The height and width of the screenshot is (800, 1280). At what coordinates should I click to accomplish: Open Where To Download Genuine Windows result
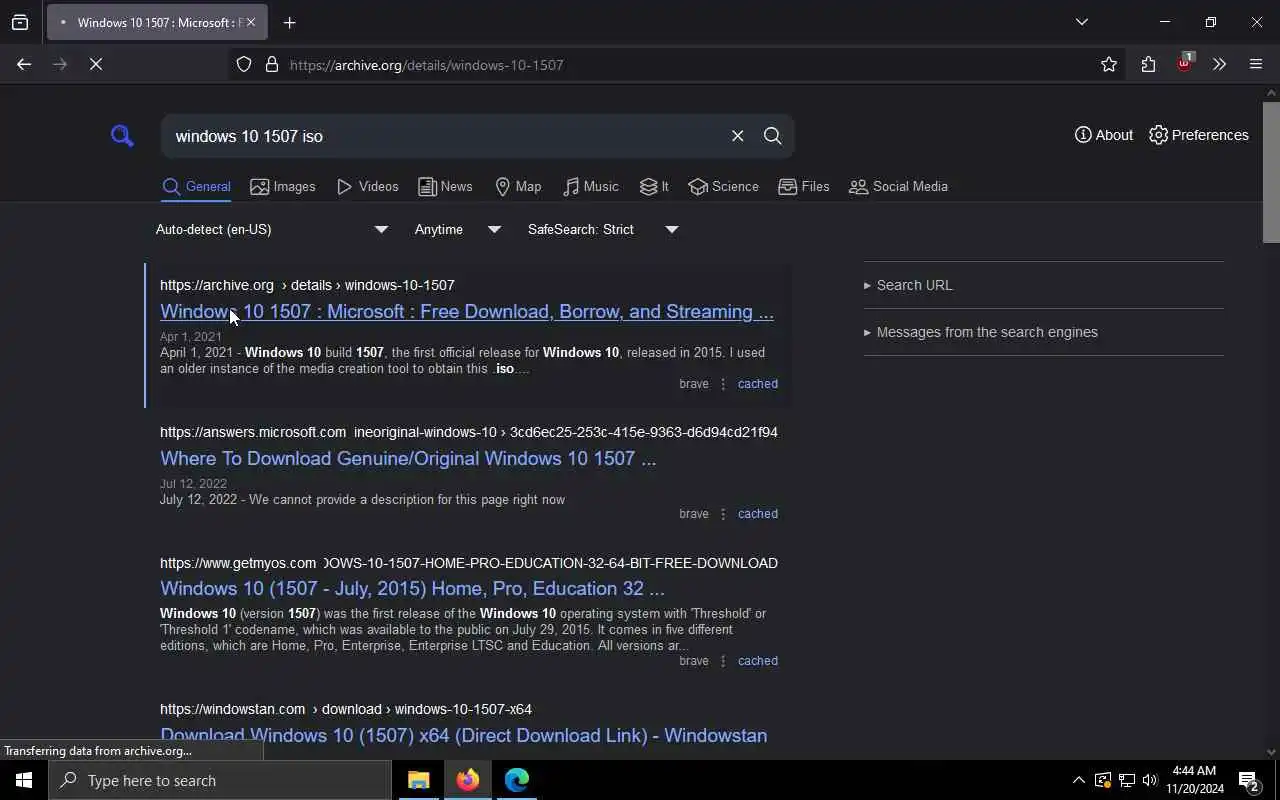[x=408, y=459]
